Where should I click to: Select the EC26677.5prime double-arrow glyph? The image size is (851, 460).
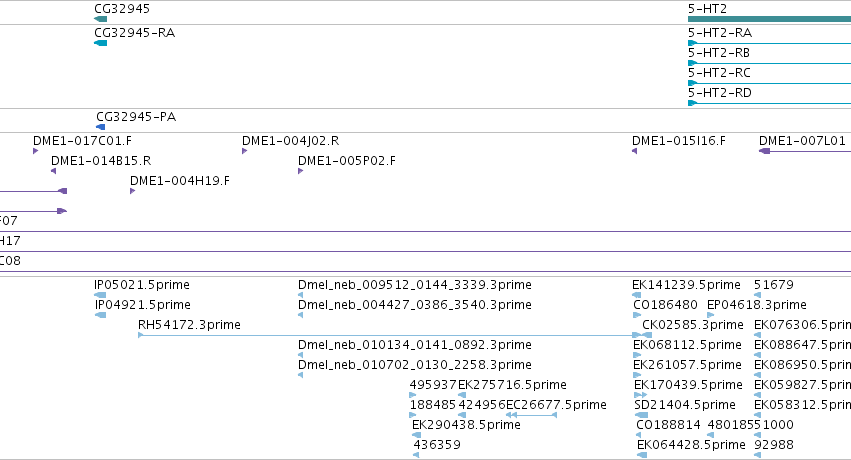(531, 415)
